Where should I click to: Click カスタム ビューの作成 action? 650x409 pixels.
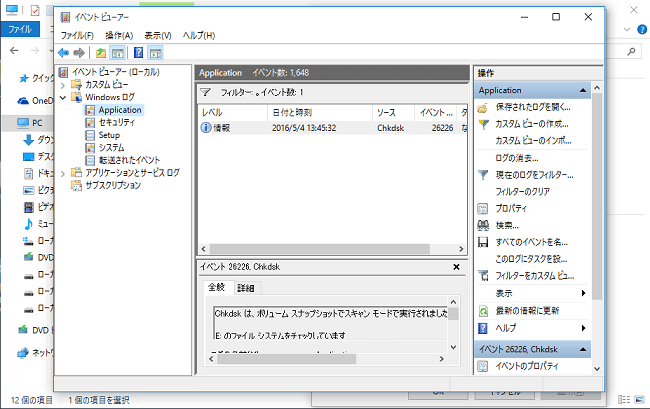point(532,124)
